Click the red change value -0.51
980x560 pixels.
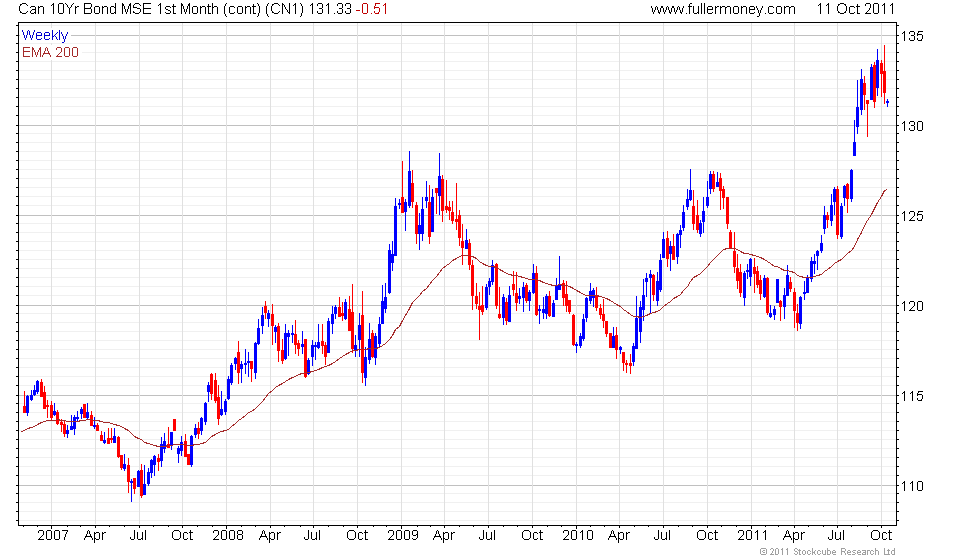coord(372,9)
